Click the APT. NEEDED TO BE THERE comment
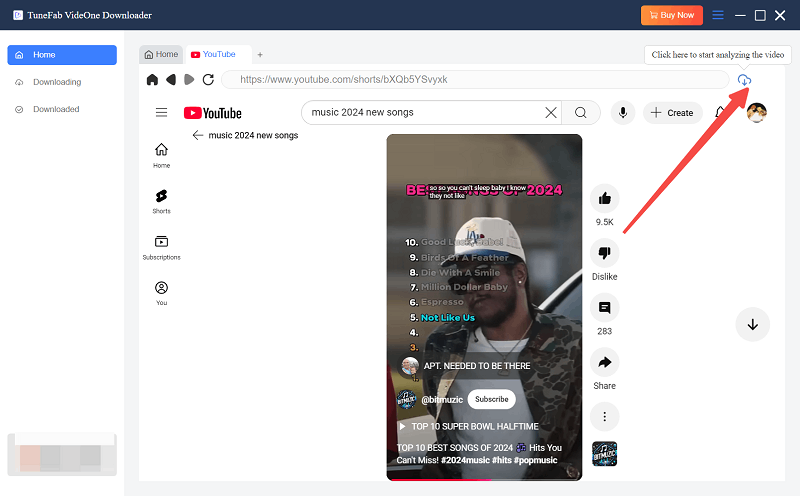 [x=477, y=366]
